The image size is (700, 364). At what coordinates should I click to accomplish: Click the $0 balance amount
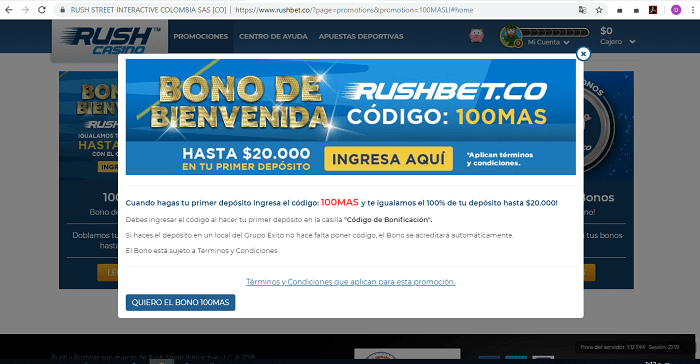(606, 31)
